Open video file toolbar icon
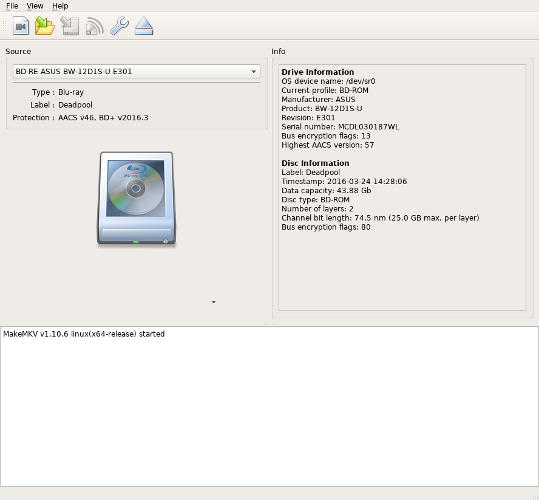 (x=21, y=26)
